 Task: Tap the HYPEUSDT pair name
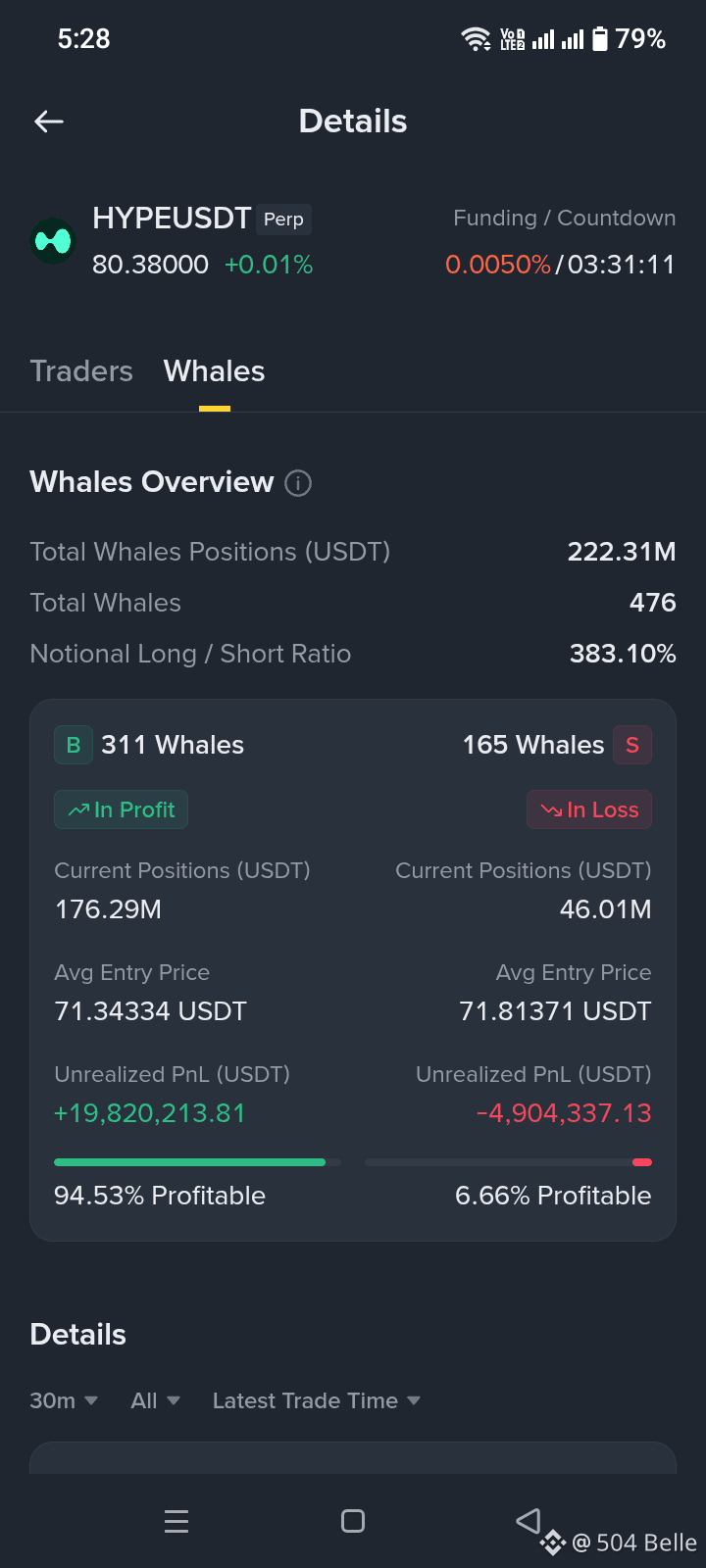(x=172, y=219)
